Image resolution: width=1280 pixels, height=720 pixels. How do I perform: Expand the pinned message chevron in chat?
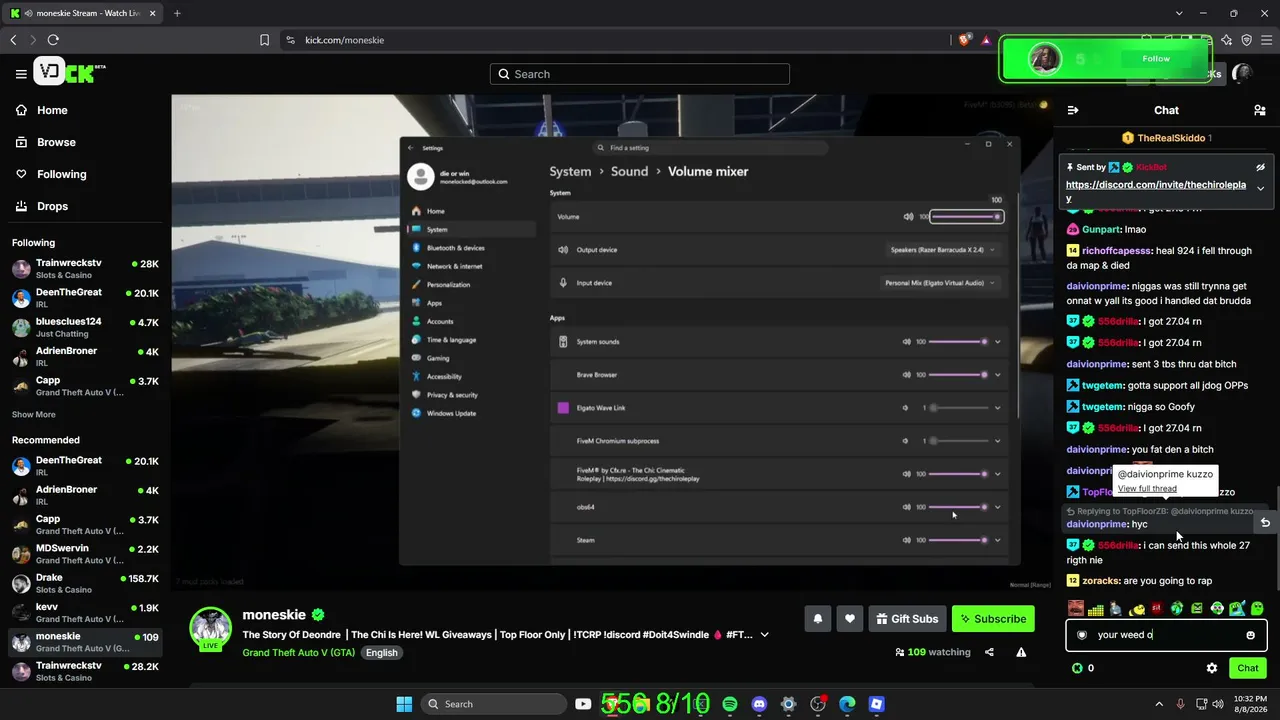[1261, 189]
